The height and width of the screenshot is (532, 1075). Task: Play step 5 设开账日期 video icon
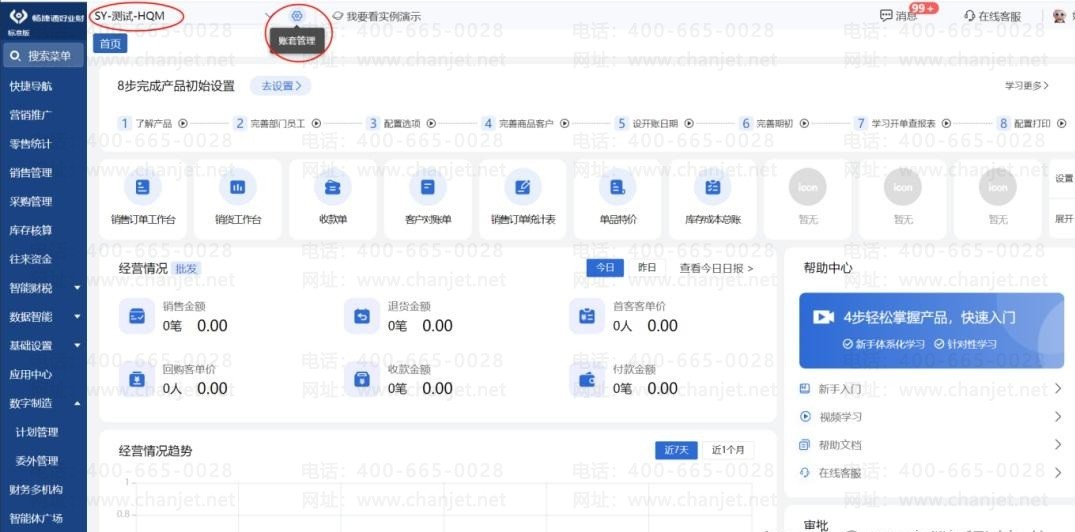click(690, 124)
